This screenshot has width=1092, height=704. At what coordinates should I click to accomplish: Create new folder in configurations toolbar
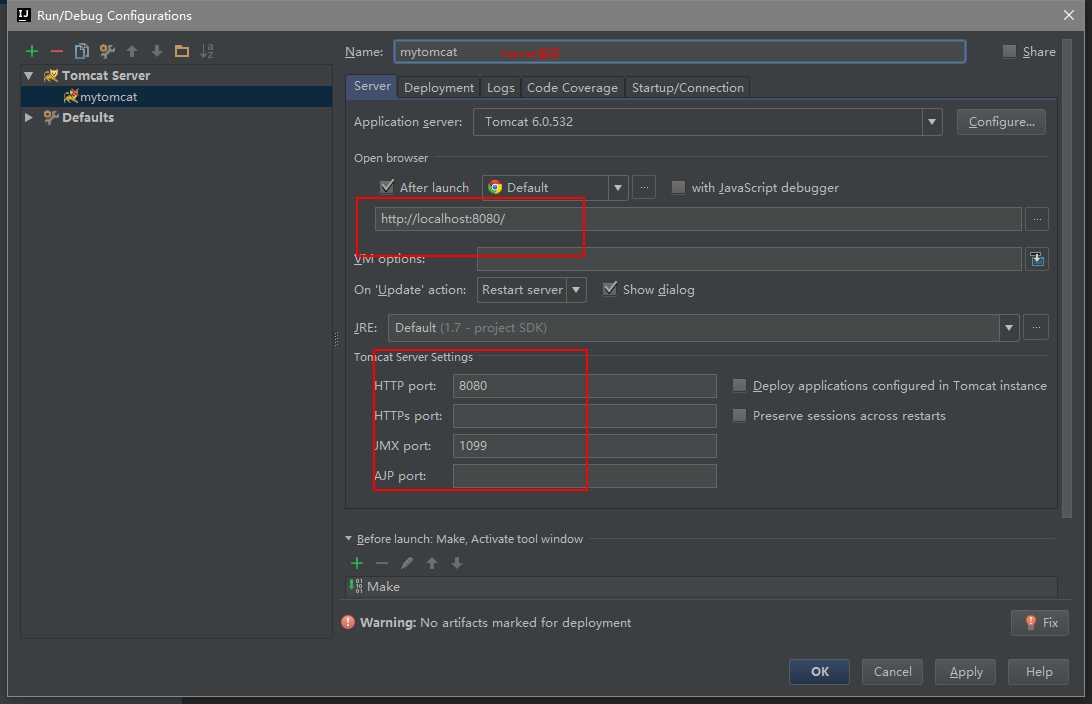coord(182,51)
